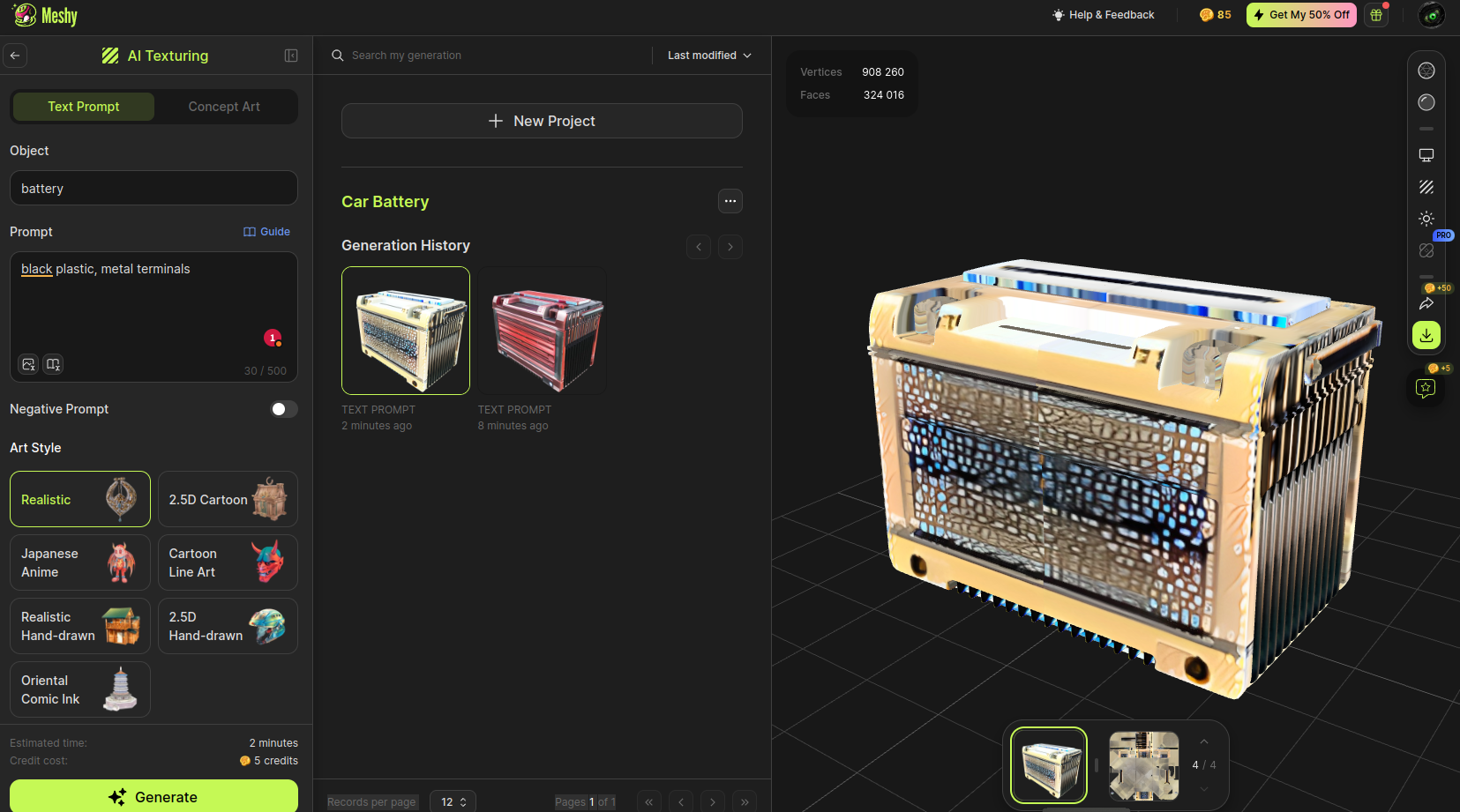The height and width of the screenshot is (812, 1460).
Task: Select the 3D model preview thumbnail
Action: [x=1049, y=765]
